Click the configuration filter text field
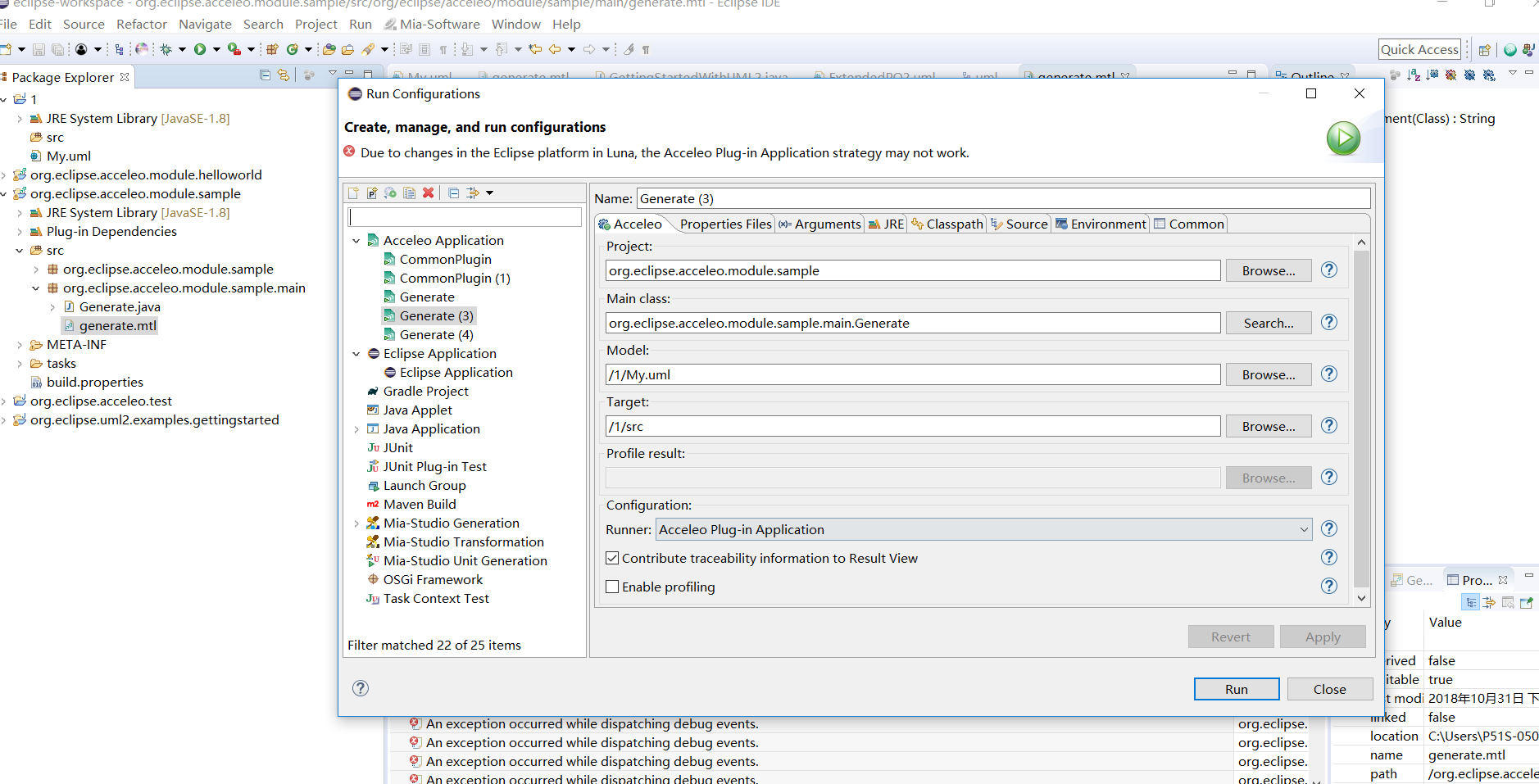Viewport: 1539px width, 784px height. coord(465,217)
